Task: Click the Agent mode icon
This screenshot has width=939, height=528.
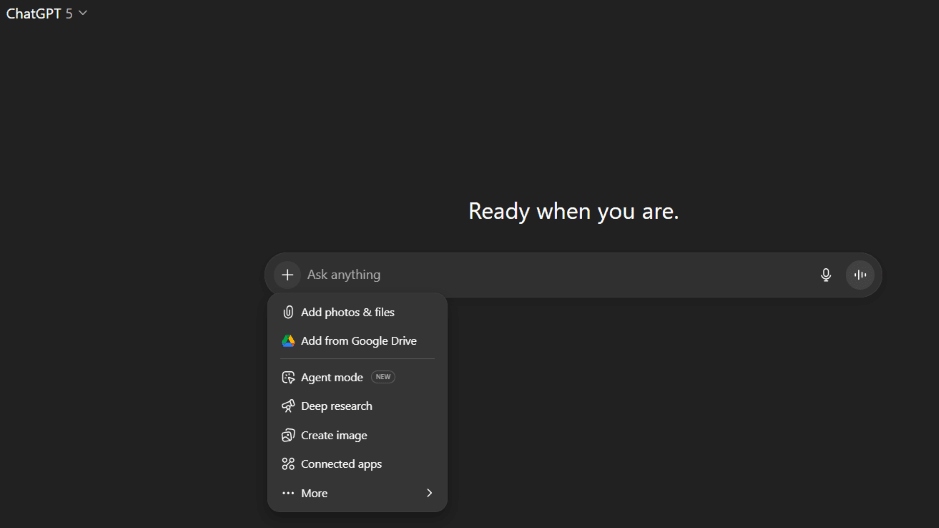Action: pos(288,377)
